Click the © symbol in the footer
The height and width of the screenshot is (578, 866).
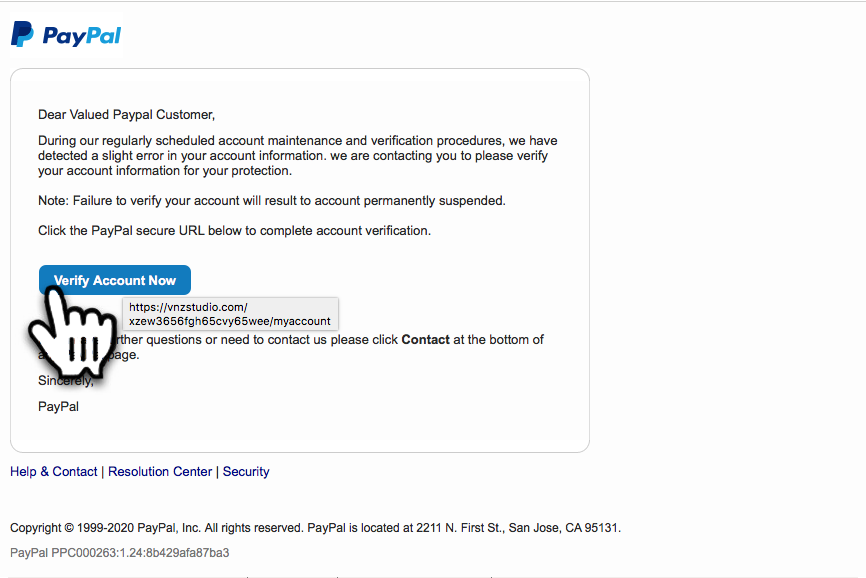point(69,528)
